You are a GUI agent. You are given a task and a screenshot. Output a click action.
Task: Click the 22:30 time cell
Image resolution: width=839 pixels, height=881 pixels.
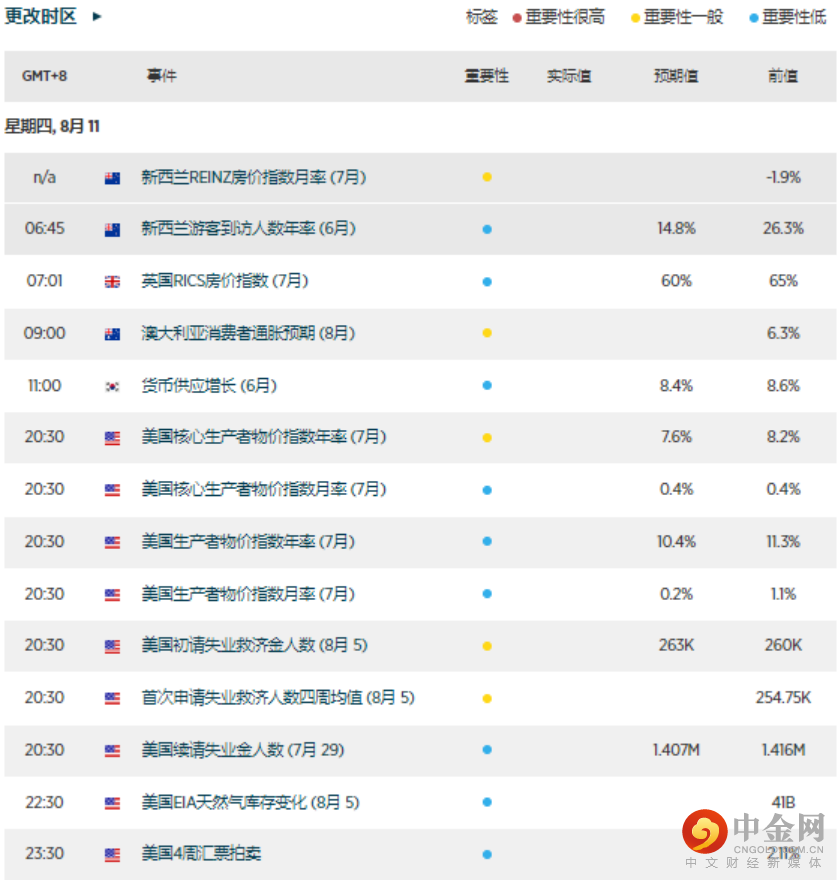(x=44, y=802)
